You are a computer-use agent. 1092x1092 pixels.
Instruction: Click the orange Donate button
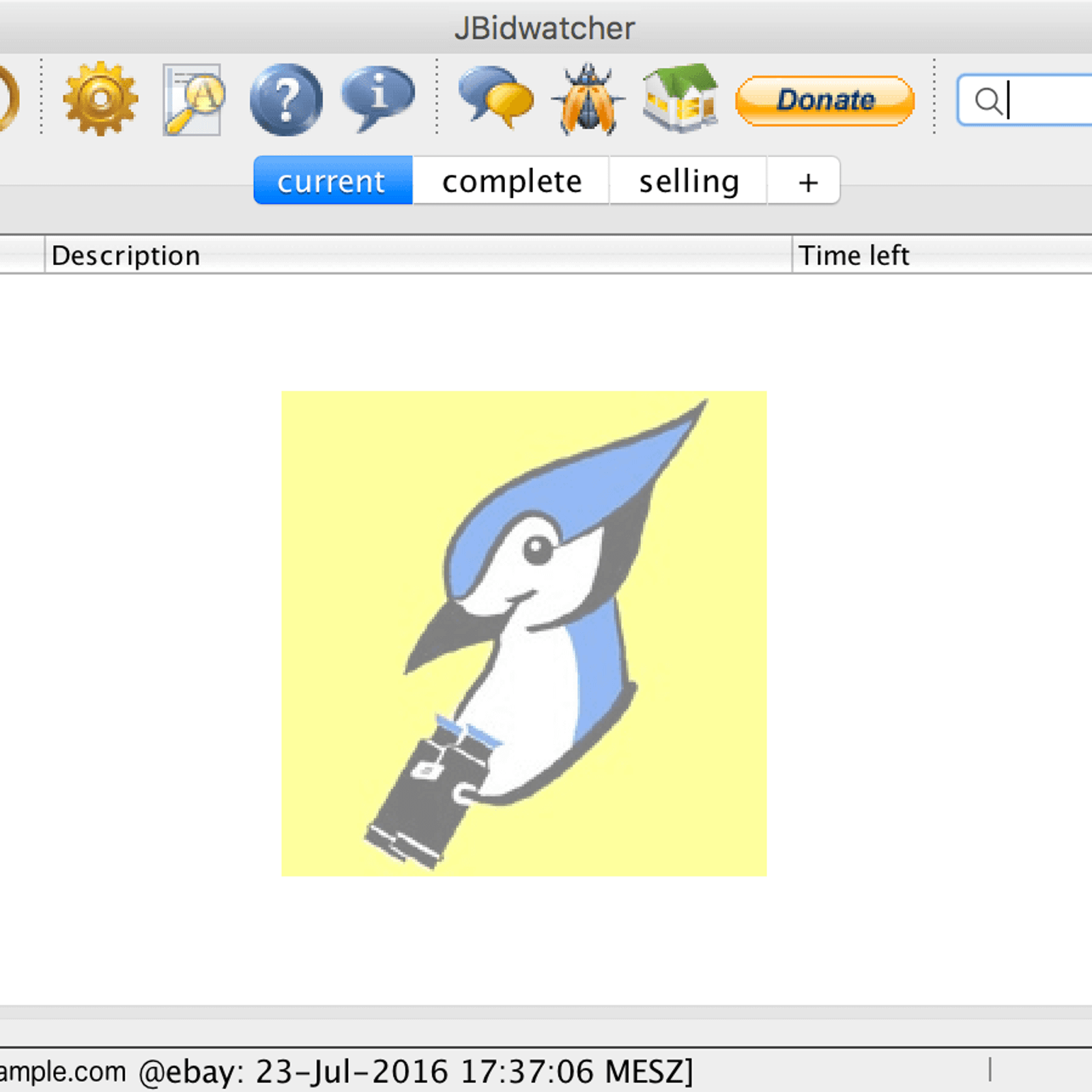824,100
